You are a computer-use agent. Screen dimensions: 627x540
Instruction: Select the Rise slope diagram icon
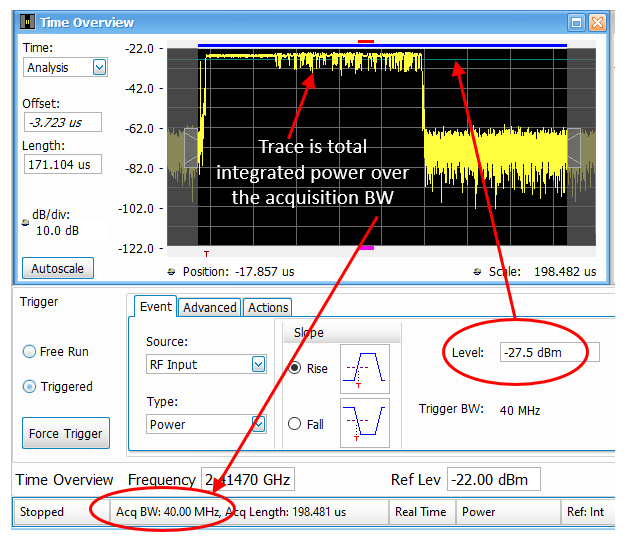pos(365,369)
